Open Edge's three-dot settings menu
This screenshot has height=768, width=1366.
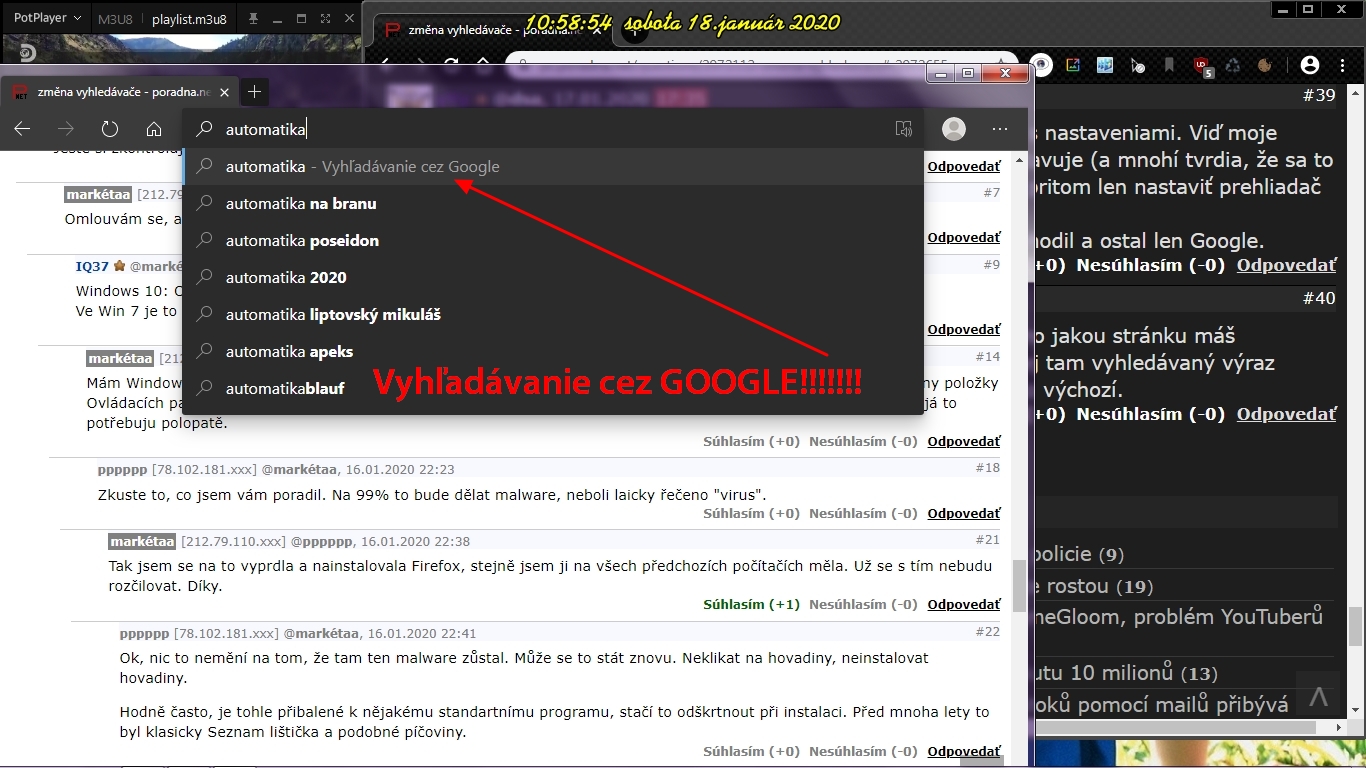pyautogui.click(x=1000, y=129)
